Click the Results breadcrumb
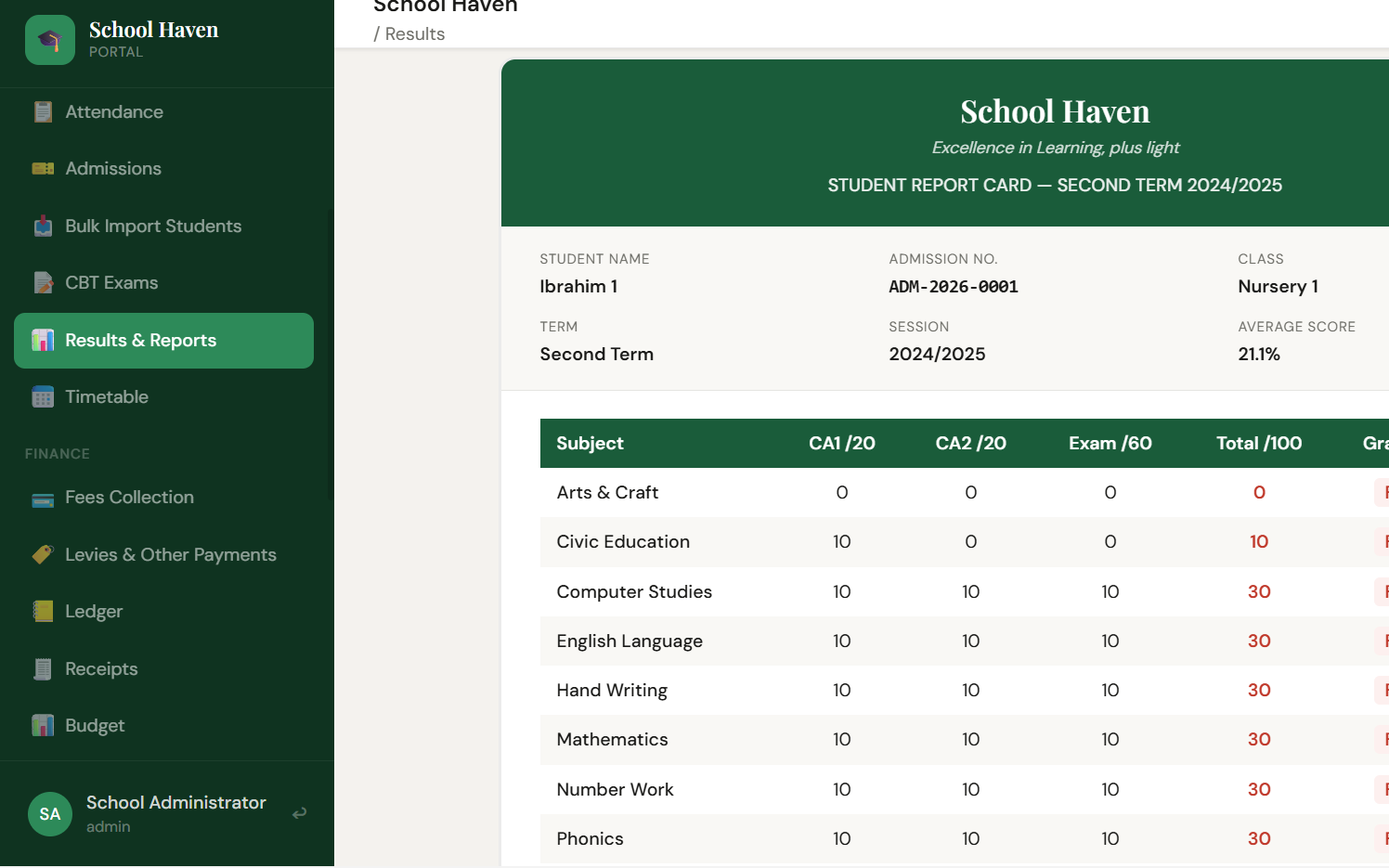Screen dimensions: 1389x868 click(x=414, y=34)
